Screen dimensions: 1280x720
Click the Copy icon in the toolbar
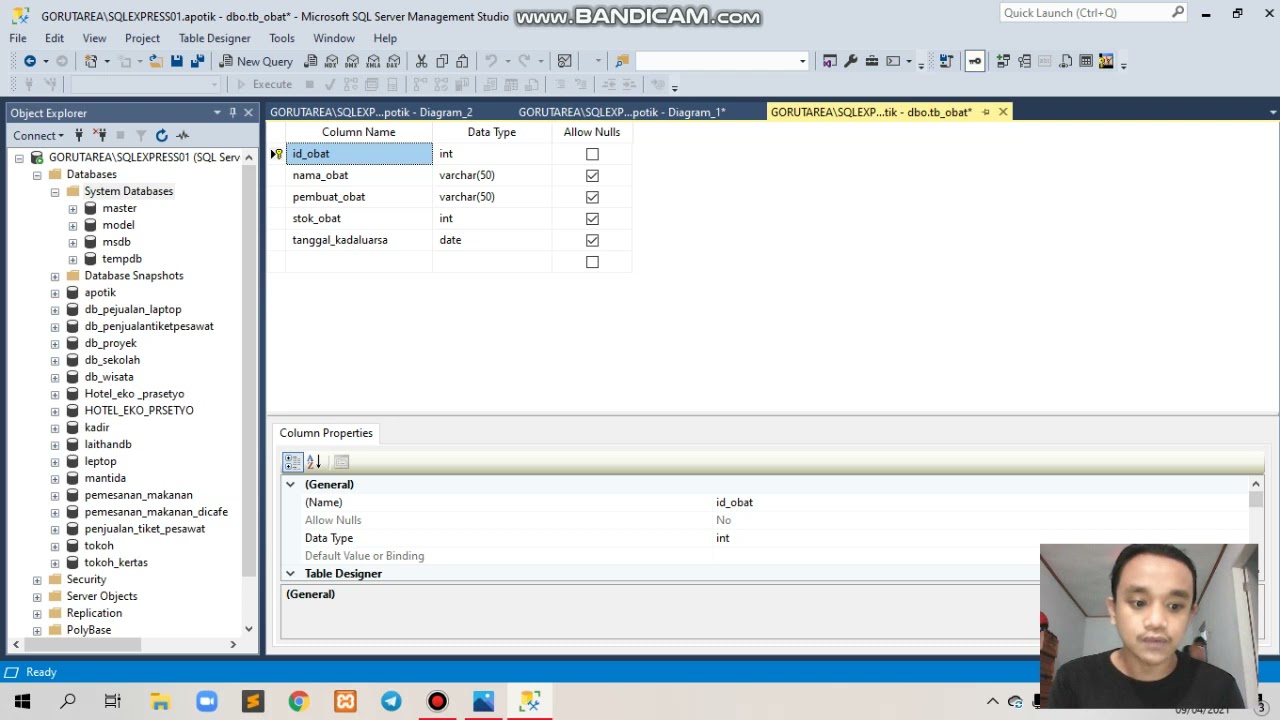442,61
